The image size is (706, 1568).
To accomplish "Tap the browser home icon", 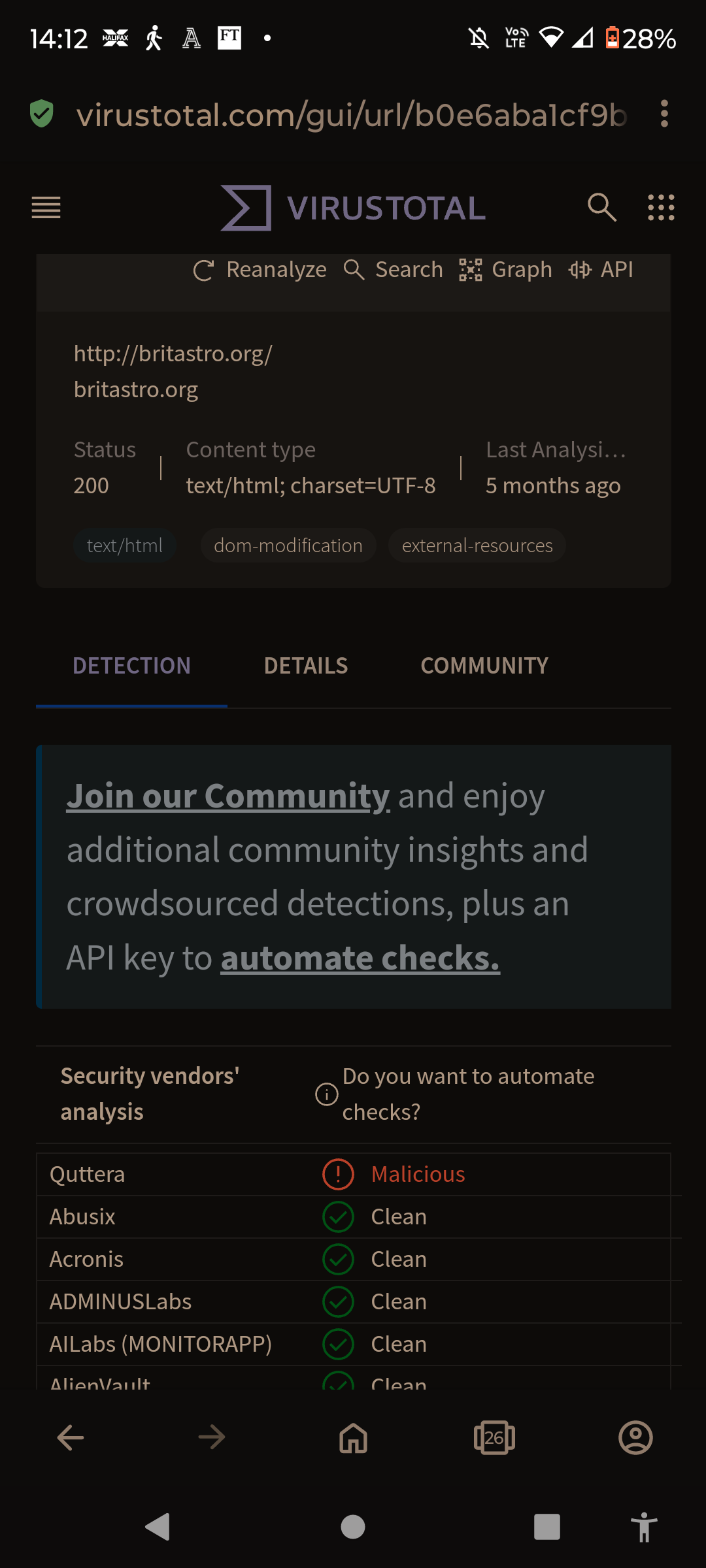I will (x=353, y=1437).
